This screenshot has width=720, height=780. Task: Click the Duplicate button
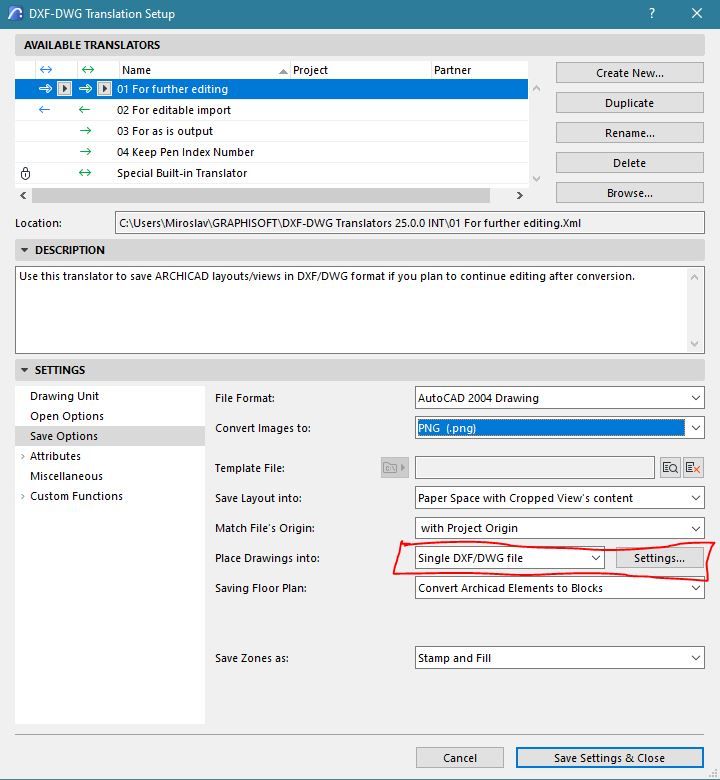[629, 103]
